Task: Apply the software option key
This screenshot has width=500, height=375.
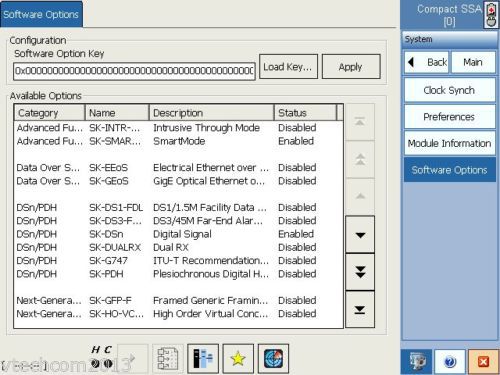Action: click(351, 67)
